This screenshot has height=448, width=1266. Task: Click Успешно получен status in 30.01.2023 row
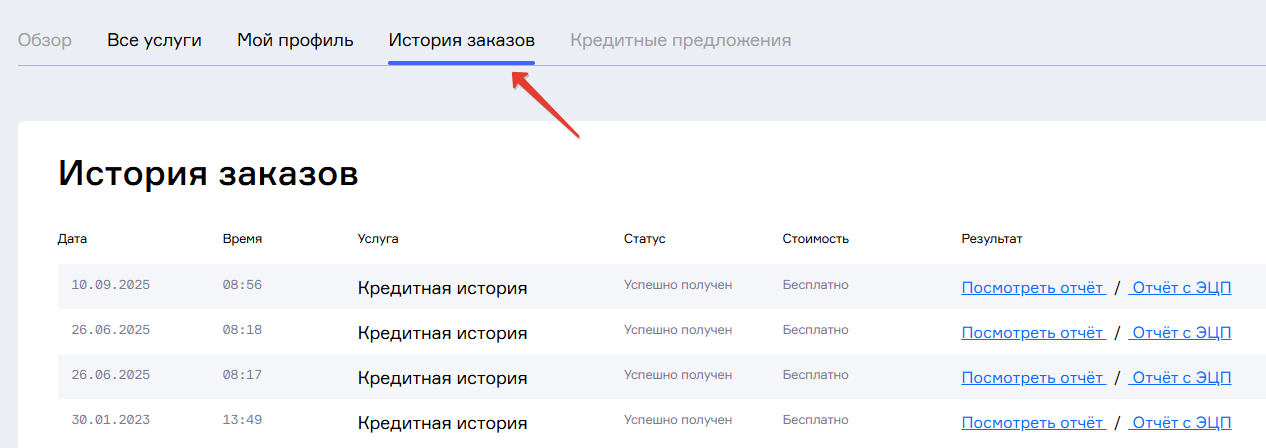point(678,420)
